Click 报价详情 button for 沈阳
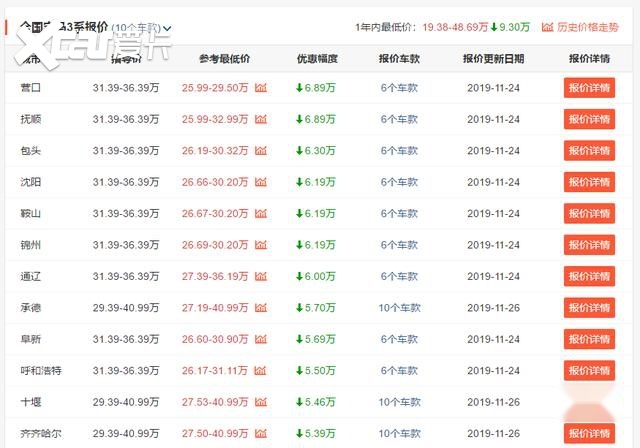The height and width of the screenshot is (448, 640). coord(589,182)
